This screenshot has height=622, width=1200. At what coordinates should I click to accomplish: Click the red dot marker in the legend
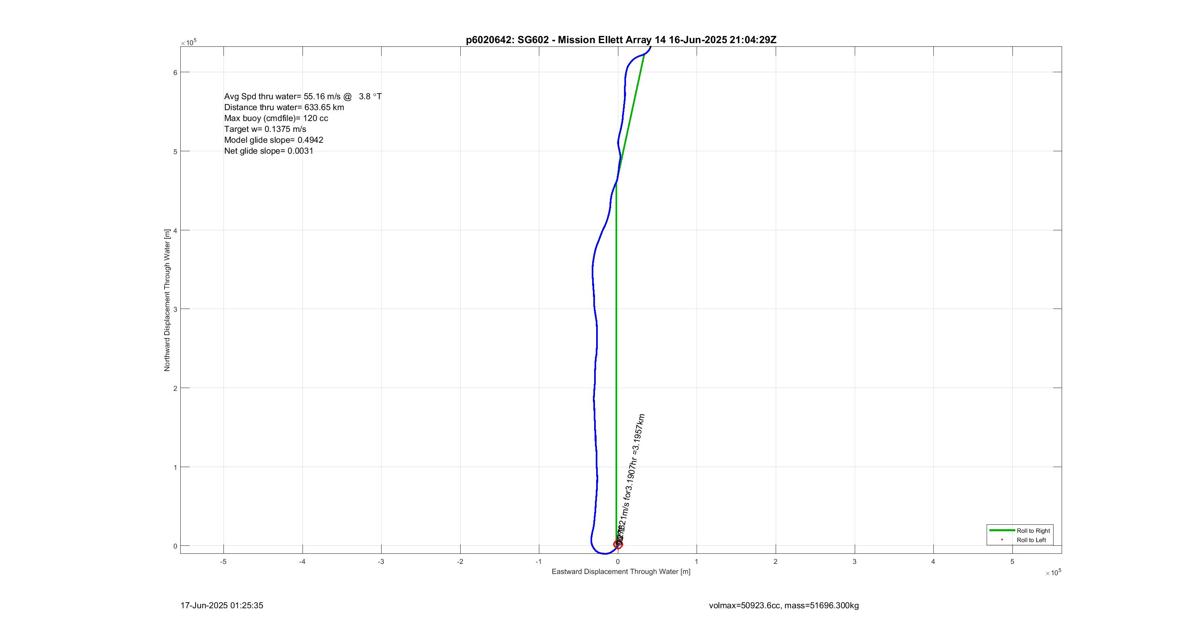click(1000, 540)
